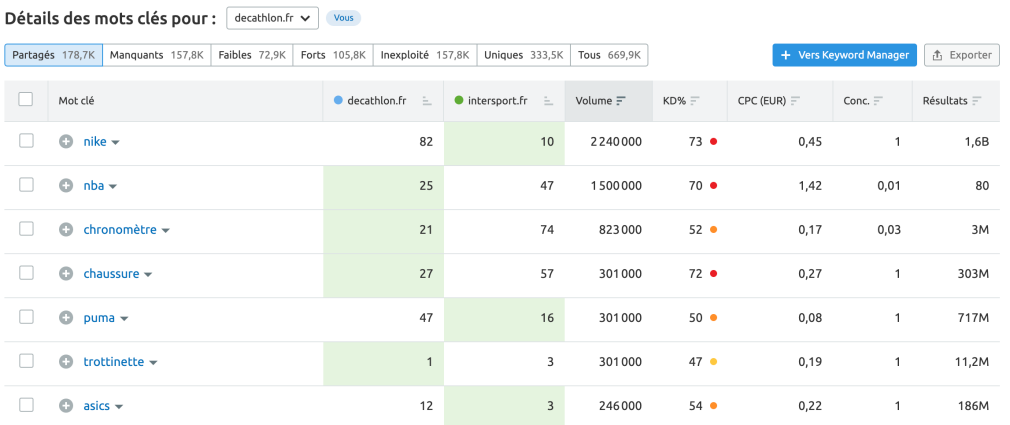
Task: Open the Inexploité tab
Action: (x=425, y=55)
